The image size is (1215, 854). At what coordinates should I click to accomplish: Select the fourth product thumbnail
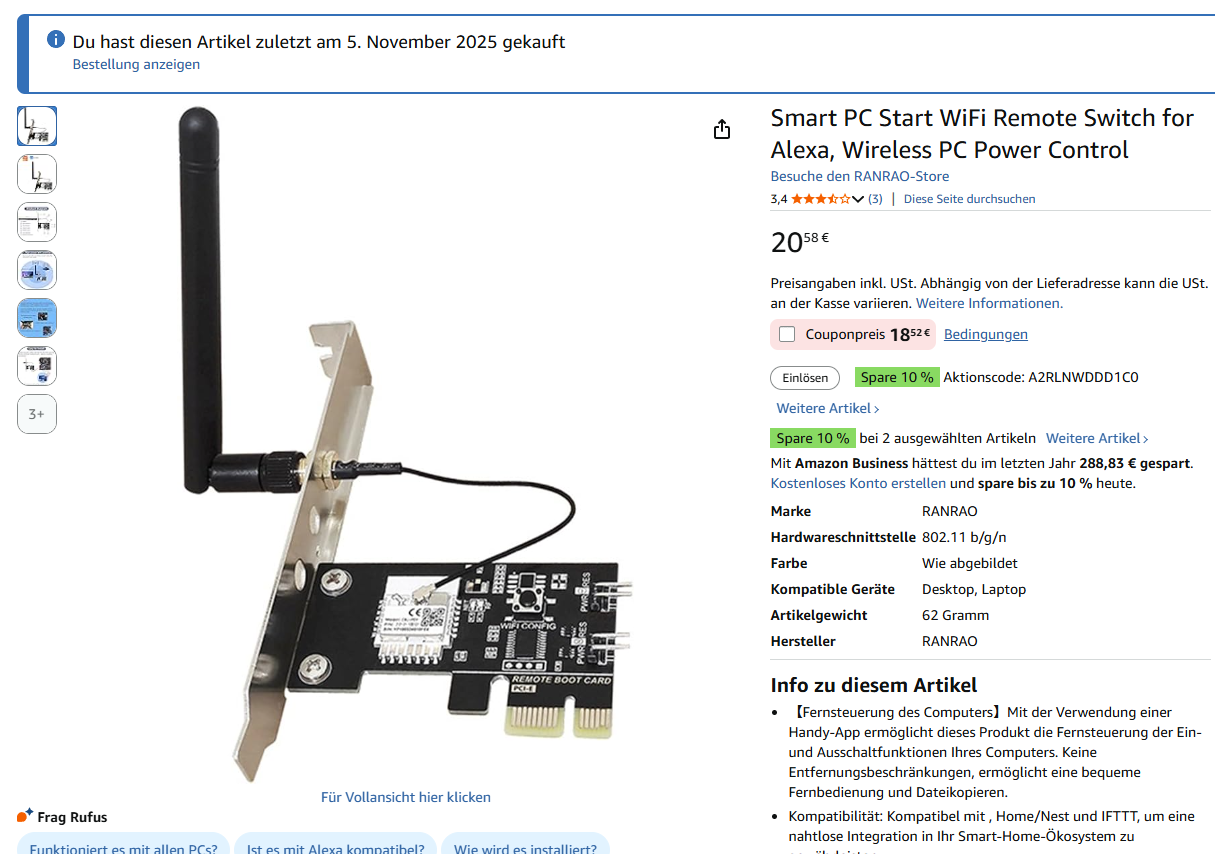(37, 270)
